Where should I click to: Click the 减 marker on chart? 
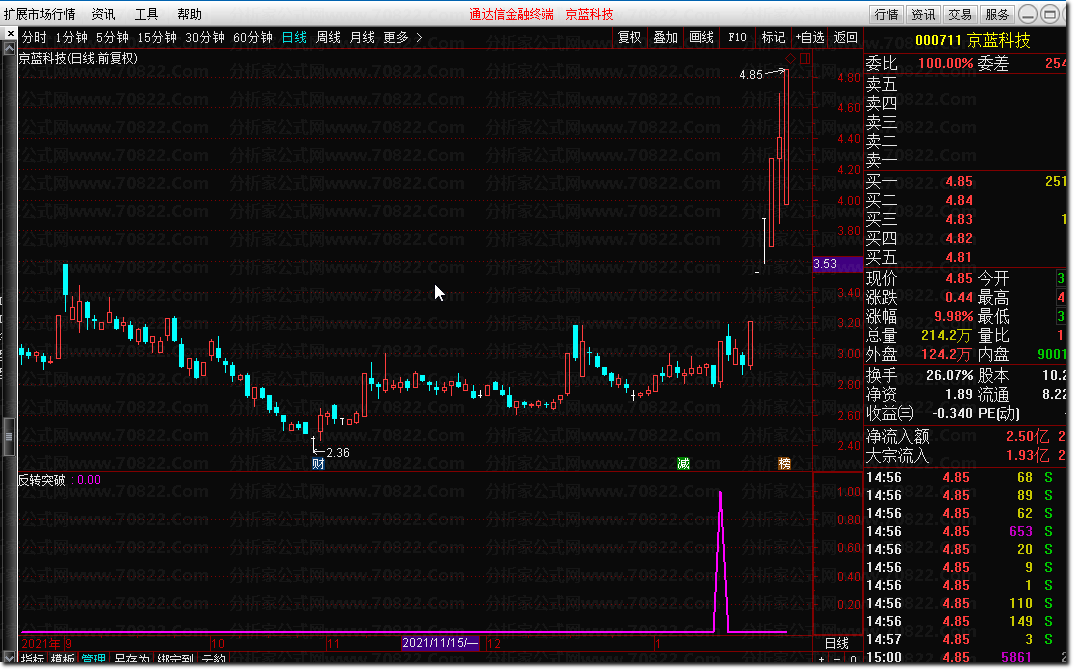[684, 464]
